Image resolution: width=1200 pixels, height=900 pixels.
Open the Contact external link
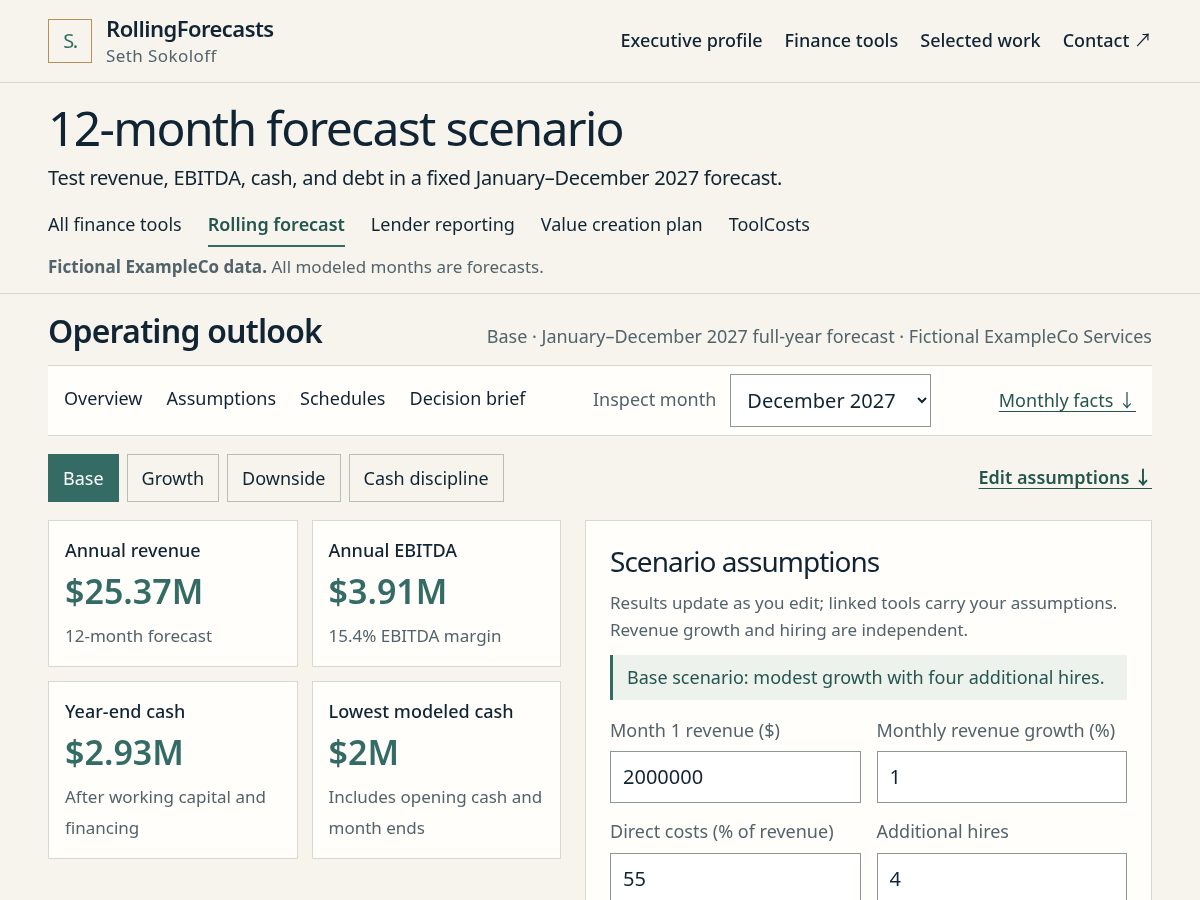(x=1107, y=41)
